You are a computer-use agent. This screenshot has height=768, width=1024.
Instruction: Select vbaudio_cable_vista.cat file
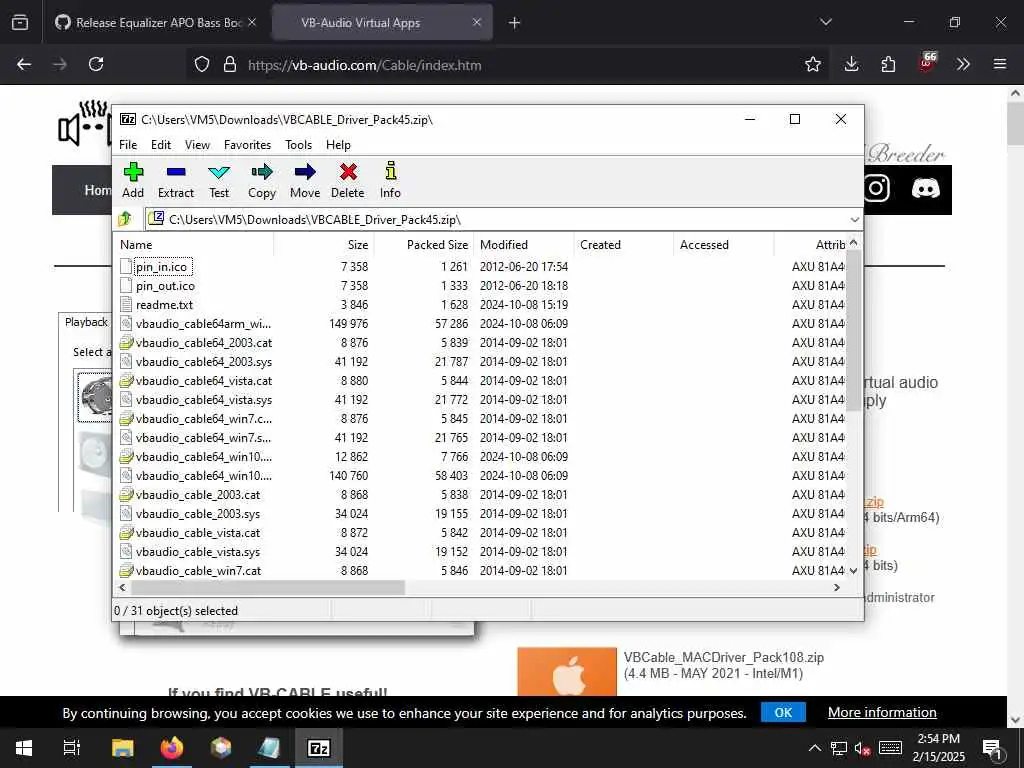[198, 532]
